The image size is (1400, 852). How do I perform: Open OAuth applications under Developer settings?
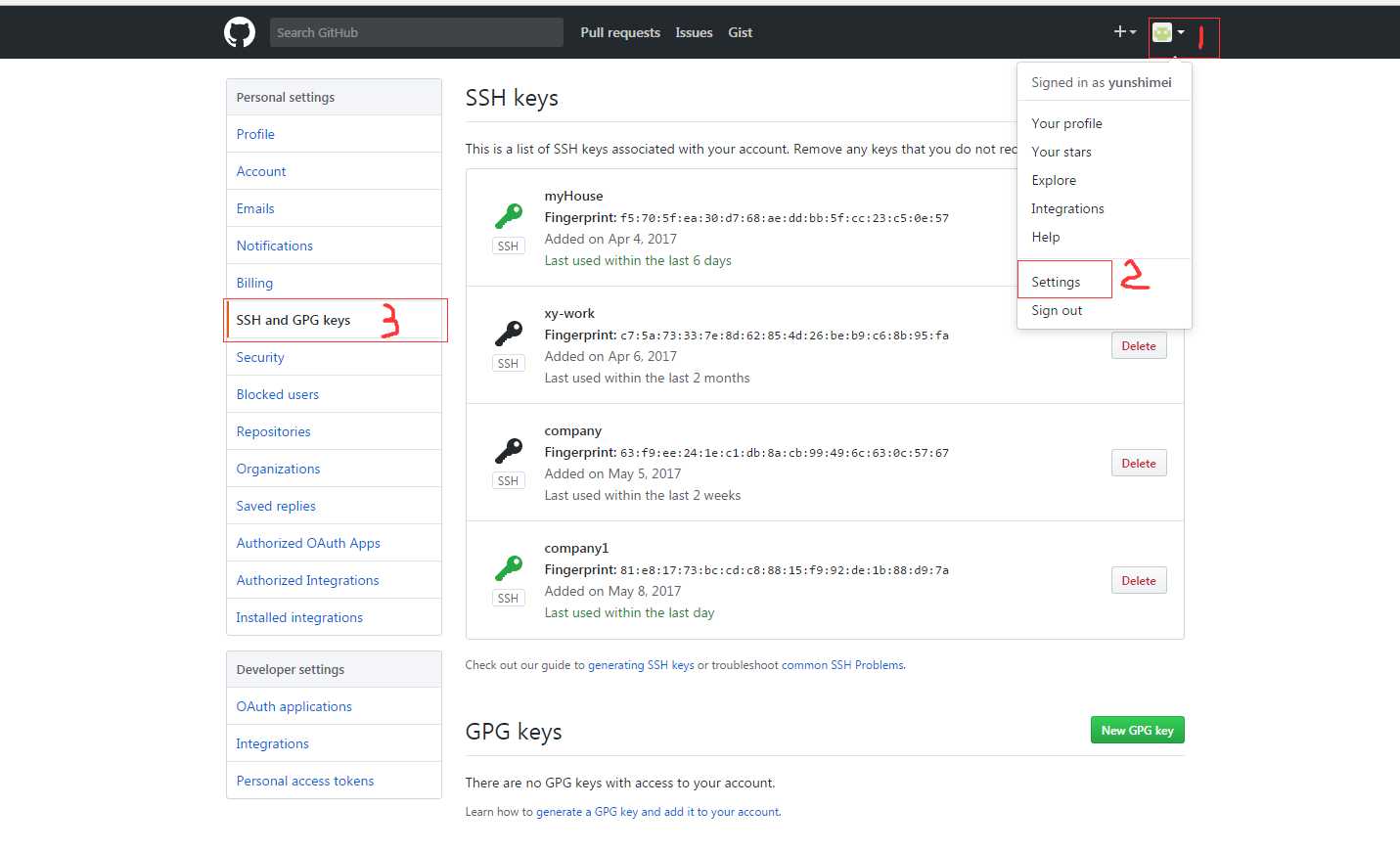click(x=334, y=706)
